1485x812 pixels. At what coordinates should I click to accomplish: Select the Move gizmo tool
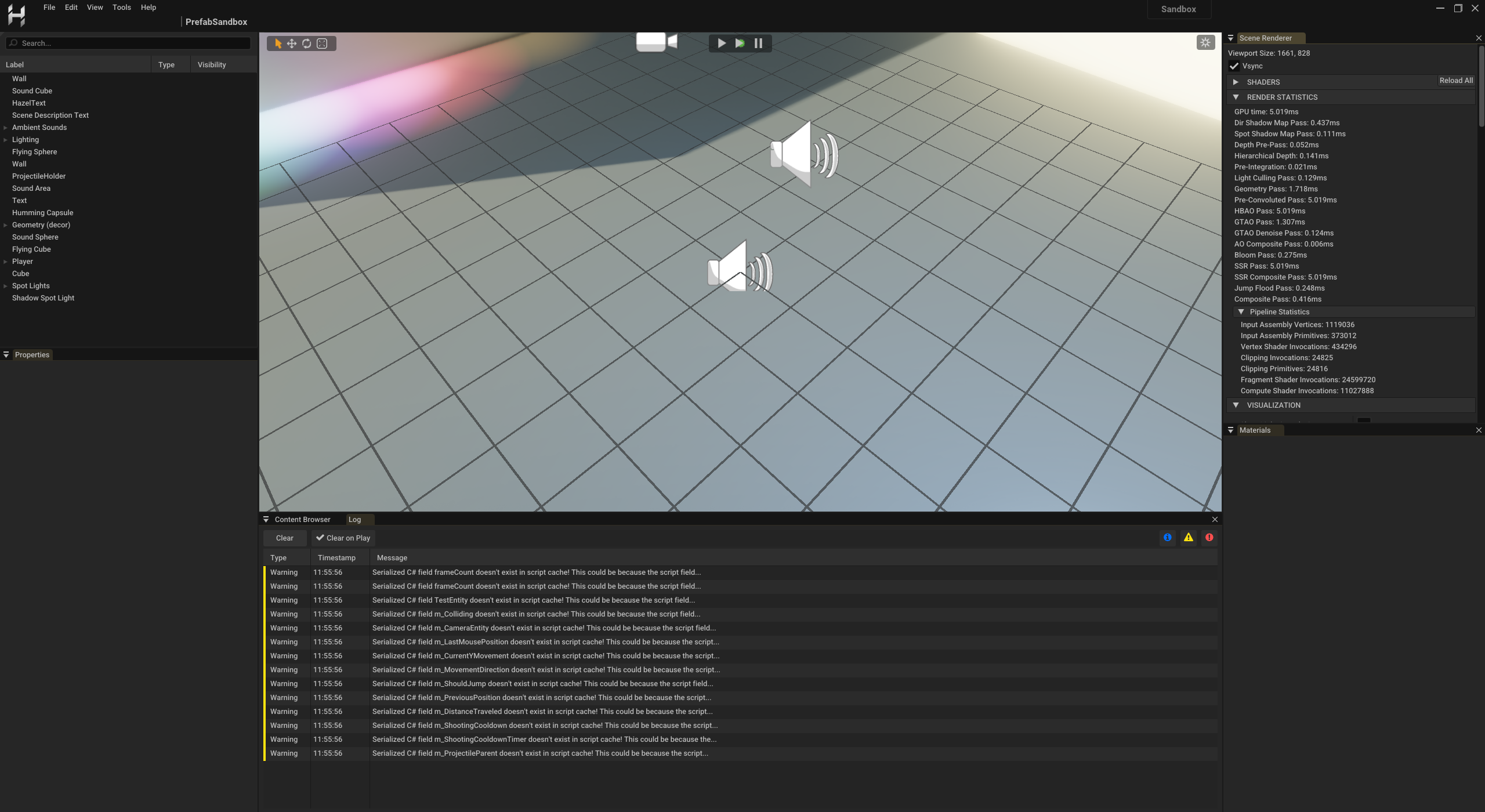[292, 43]
